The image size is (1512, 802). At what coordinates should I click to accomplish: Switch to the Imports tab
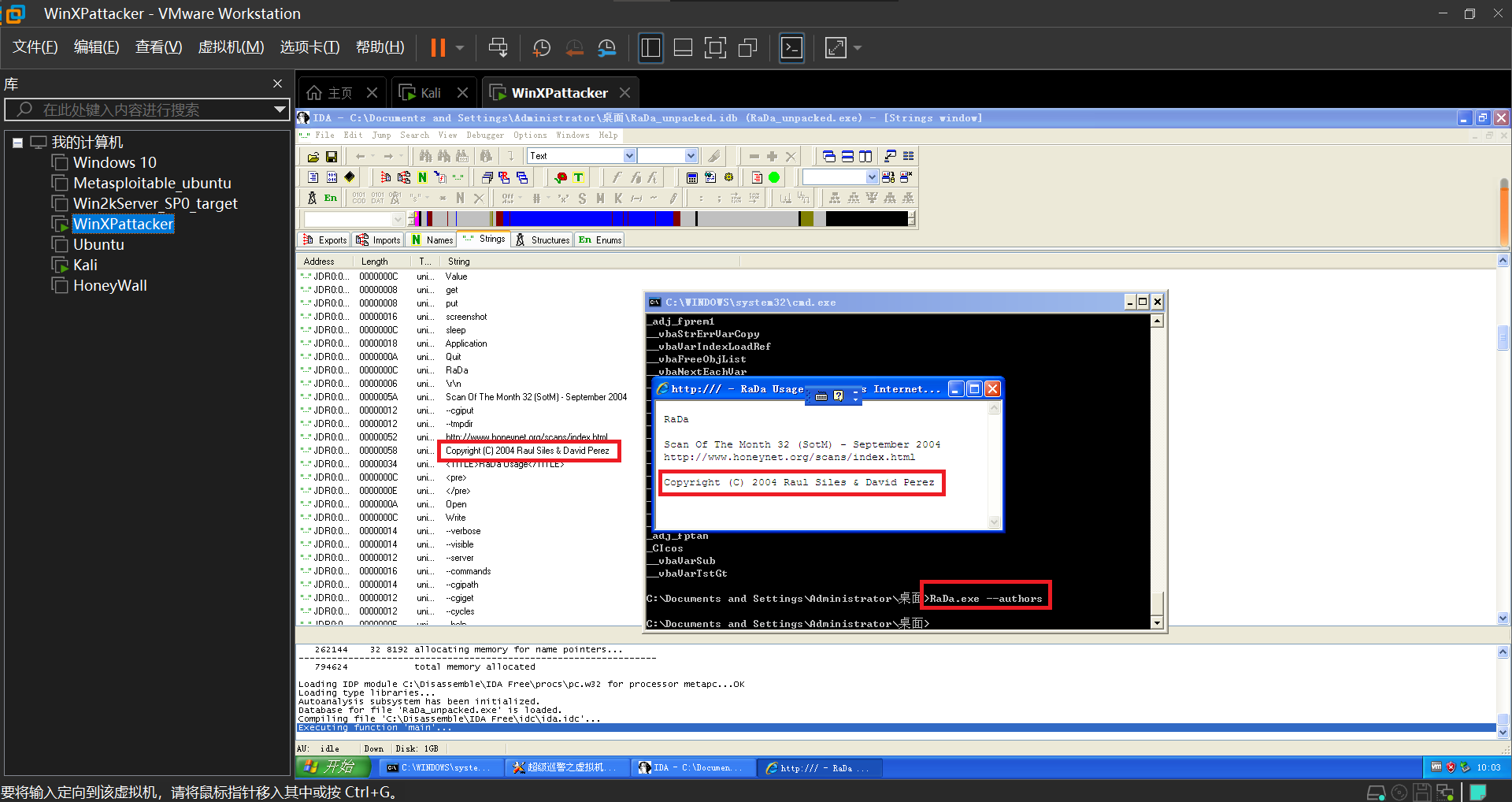coord(378,239)
